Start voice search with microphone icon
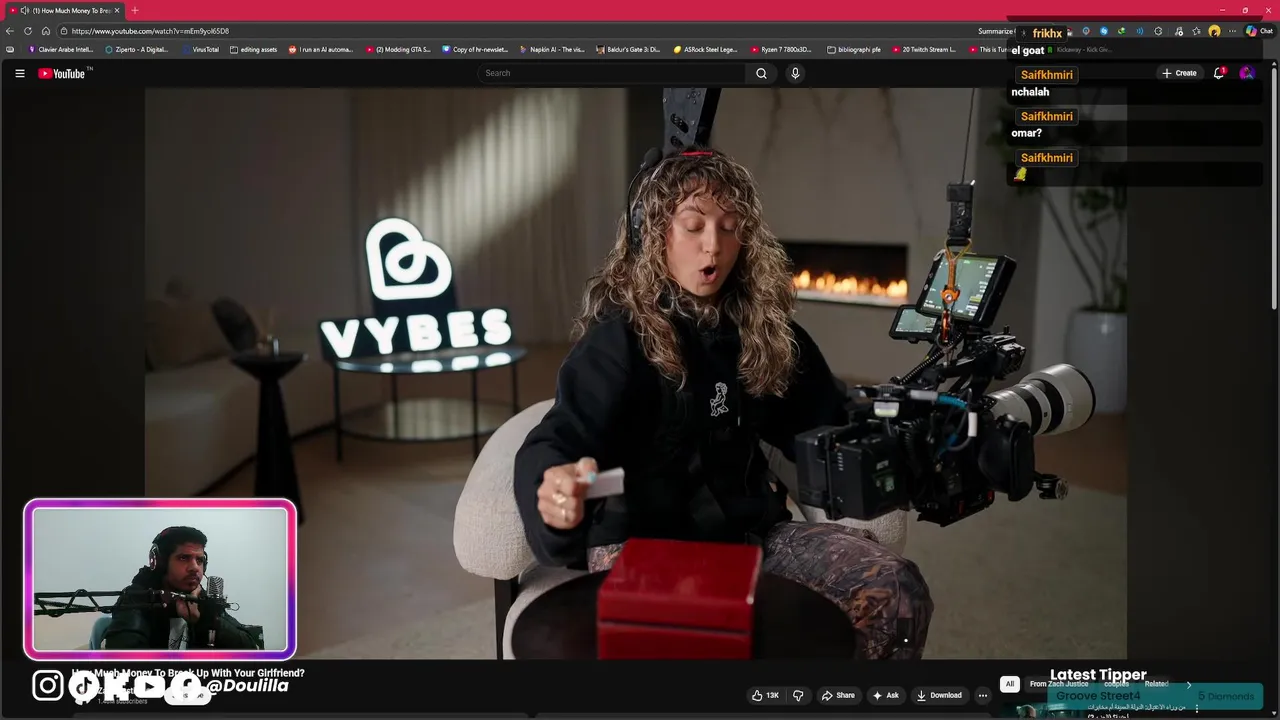 (795, 73)
